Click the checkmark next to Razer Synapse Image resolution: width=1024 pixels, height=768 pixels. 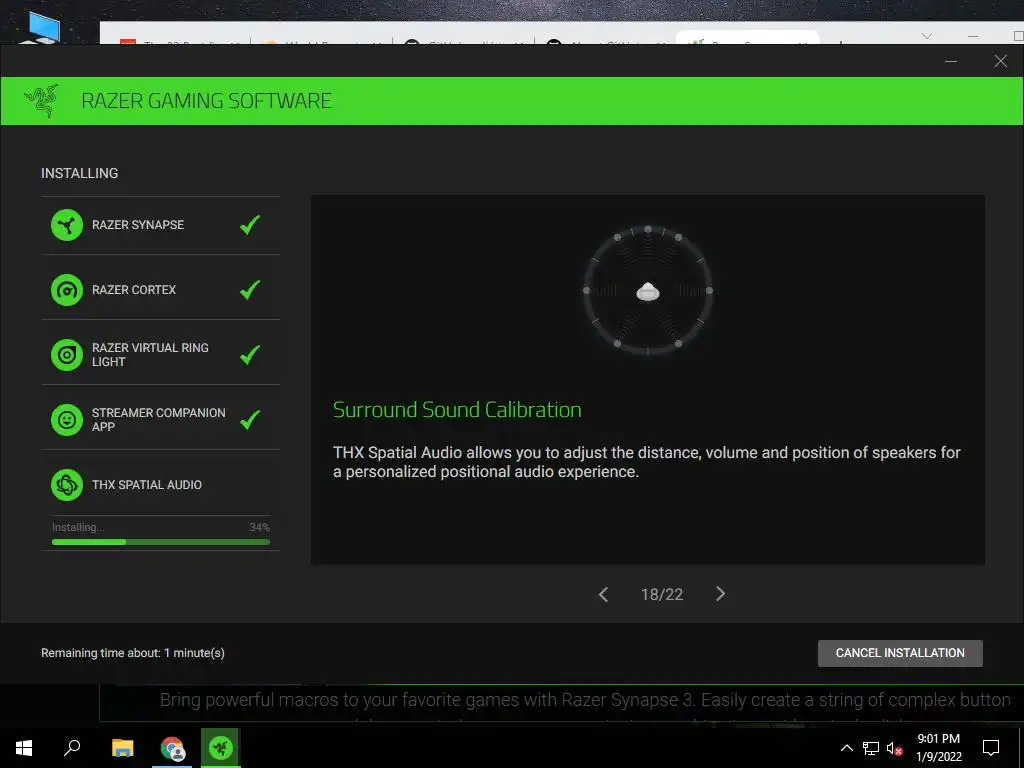pyautogui.click(x=250, y=225)
